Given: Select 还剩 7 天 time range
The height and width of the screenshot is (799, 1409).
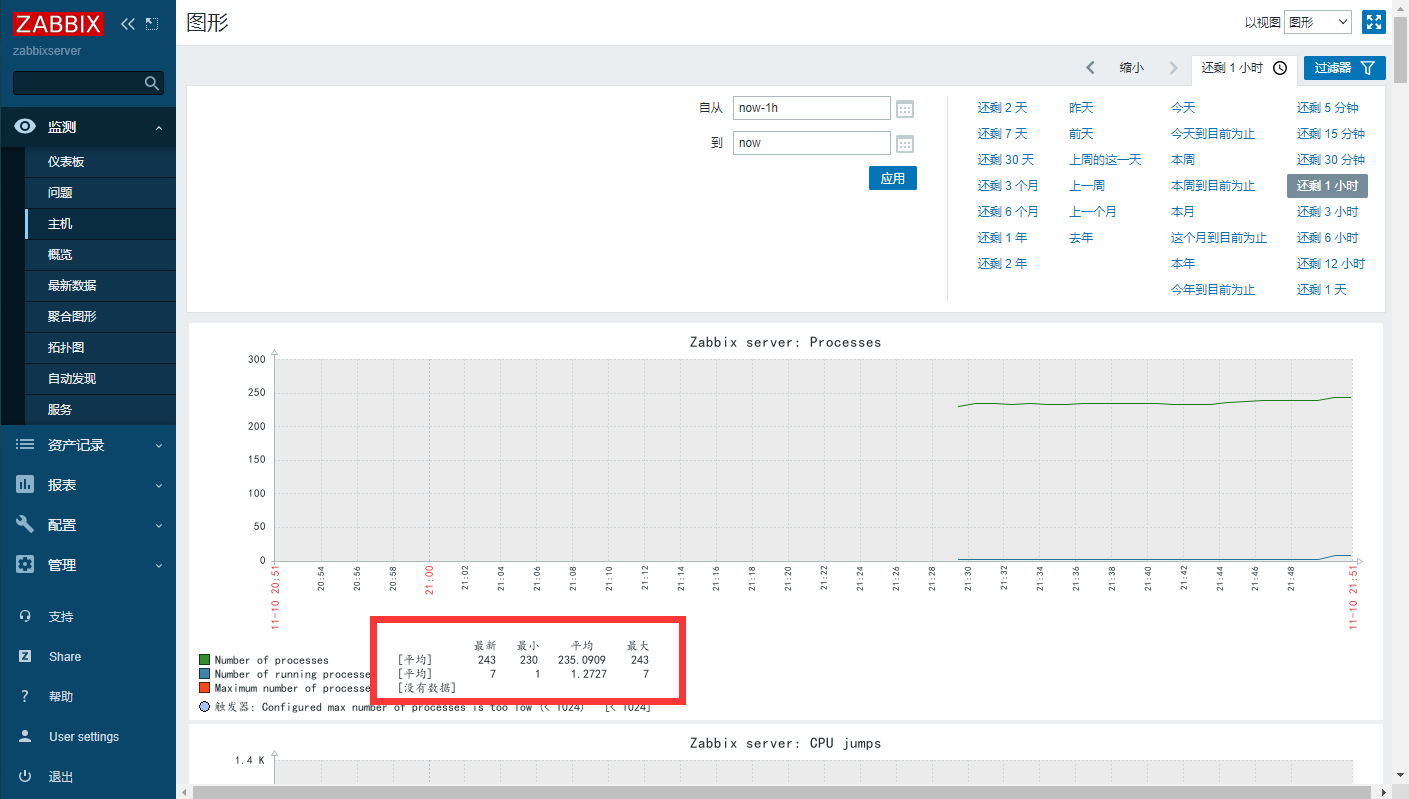Looking at the screenshot, I should 1002,134.
